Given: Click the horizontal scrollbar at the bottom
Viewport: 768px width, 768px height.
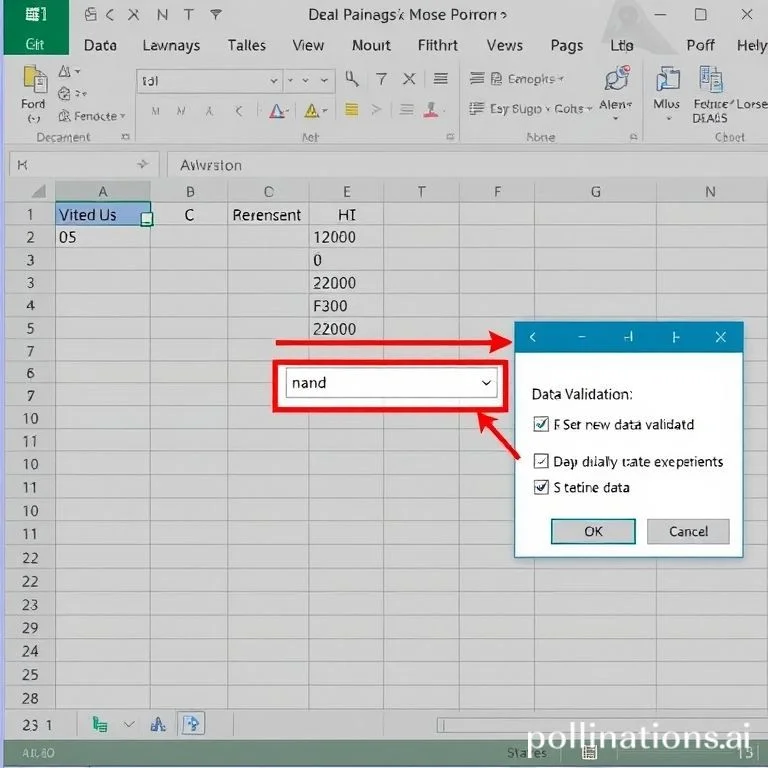Looking at the screenshot, I should (590, 725).
